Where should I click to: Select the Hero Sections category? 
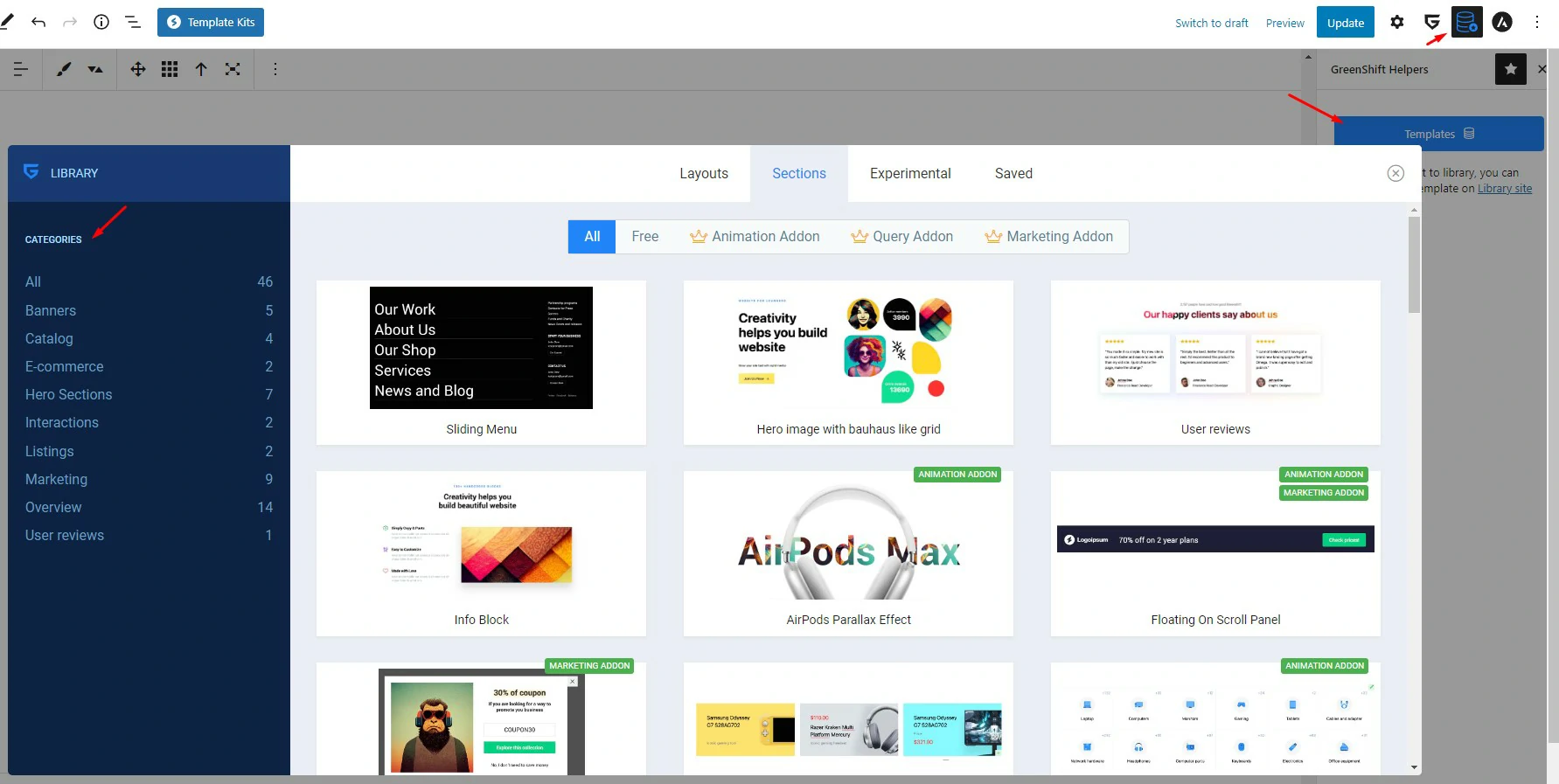pyautogui.click(x=149, y=394)
